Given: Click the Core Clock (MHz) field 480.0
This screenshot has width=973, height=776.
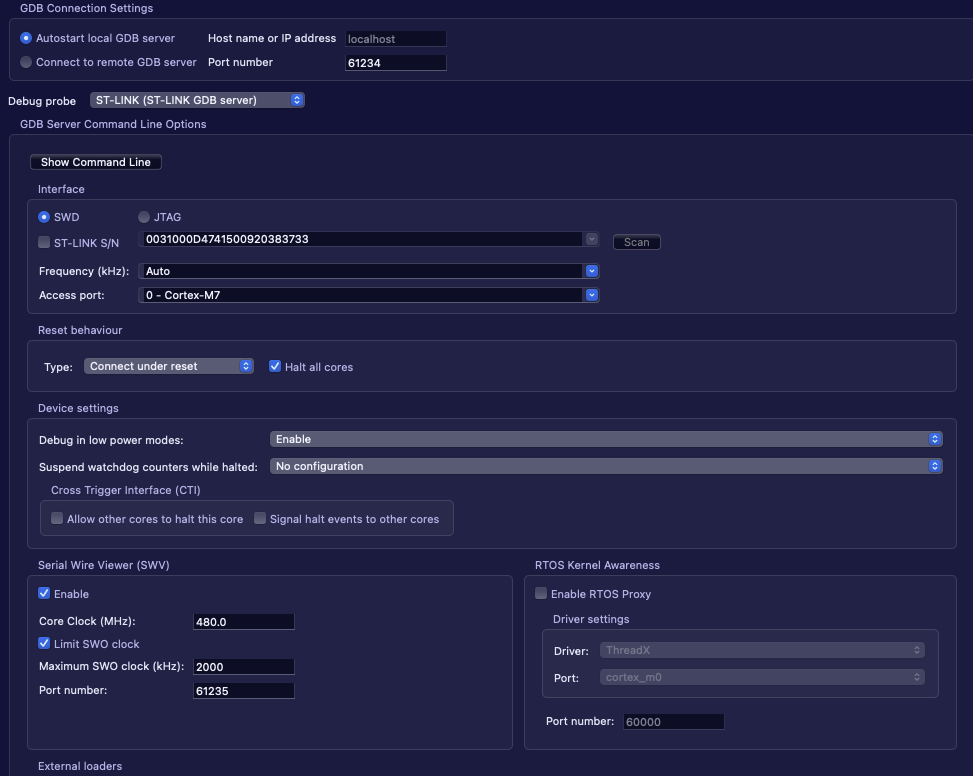Looking at the screenshot, I should click(x=244, y=622).
